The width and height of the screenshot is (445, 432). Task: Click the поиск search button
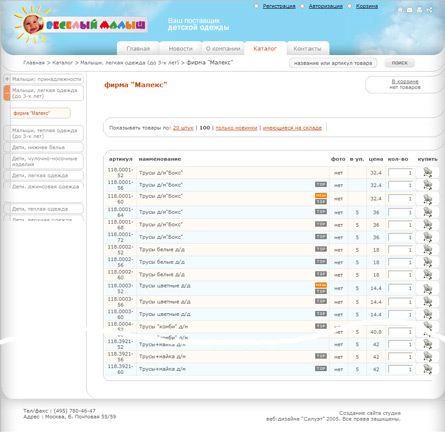click(x=399, y=63)
